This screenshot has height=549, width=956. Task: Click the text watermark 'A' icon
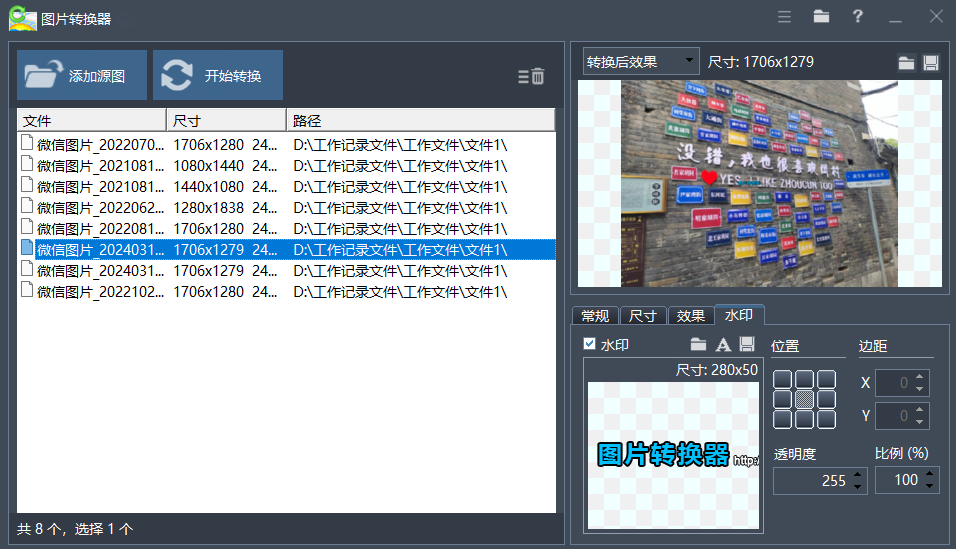(723, 345)
